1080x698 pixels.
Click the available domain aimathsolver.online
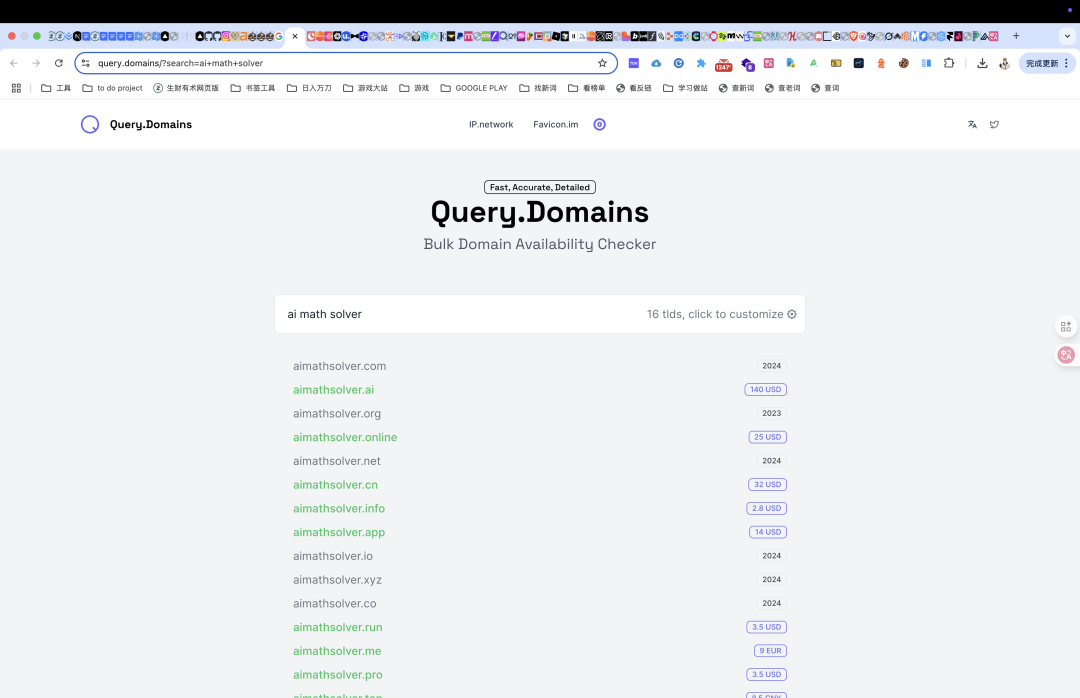pyautogui.click(x=345, y=438)
